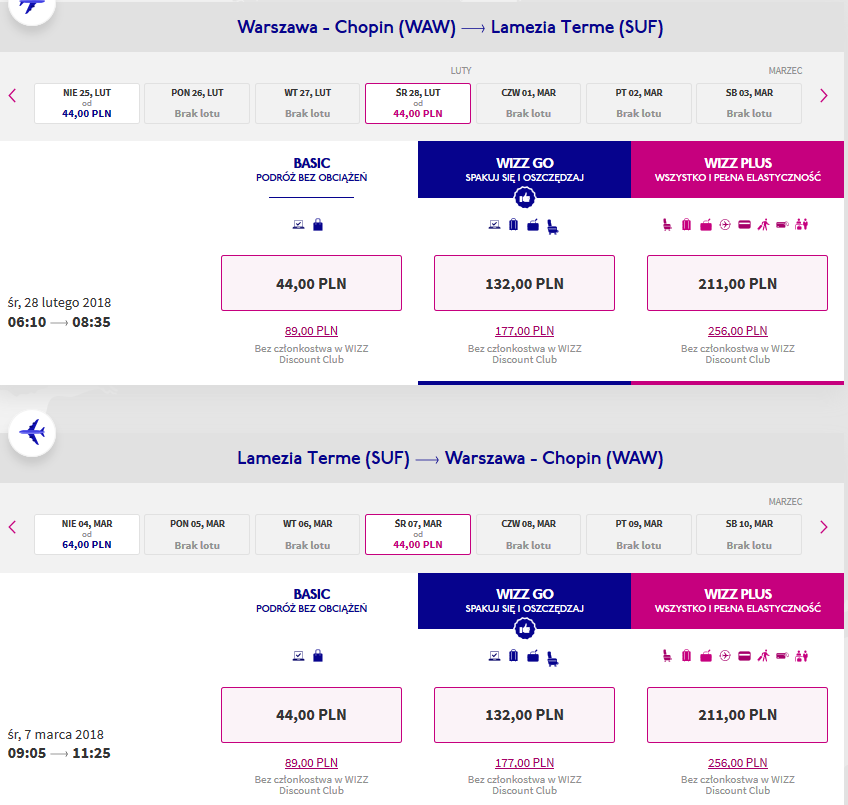
Task: Click sitting-together people icon in return WIZZ PLUS
Action: 801,656
